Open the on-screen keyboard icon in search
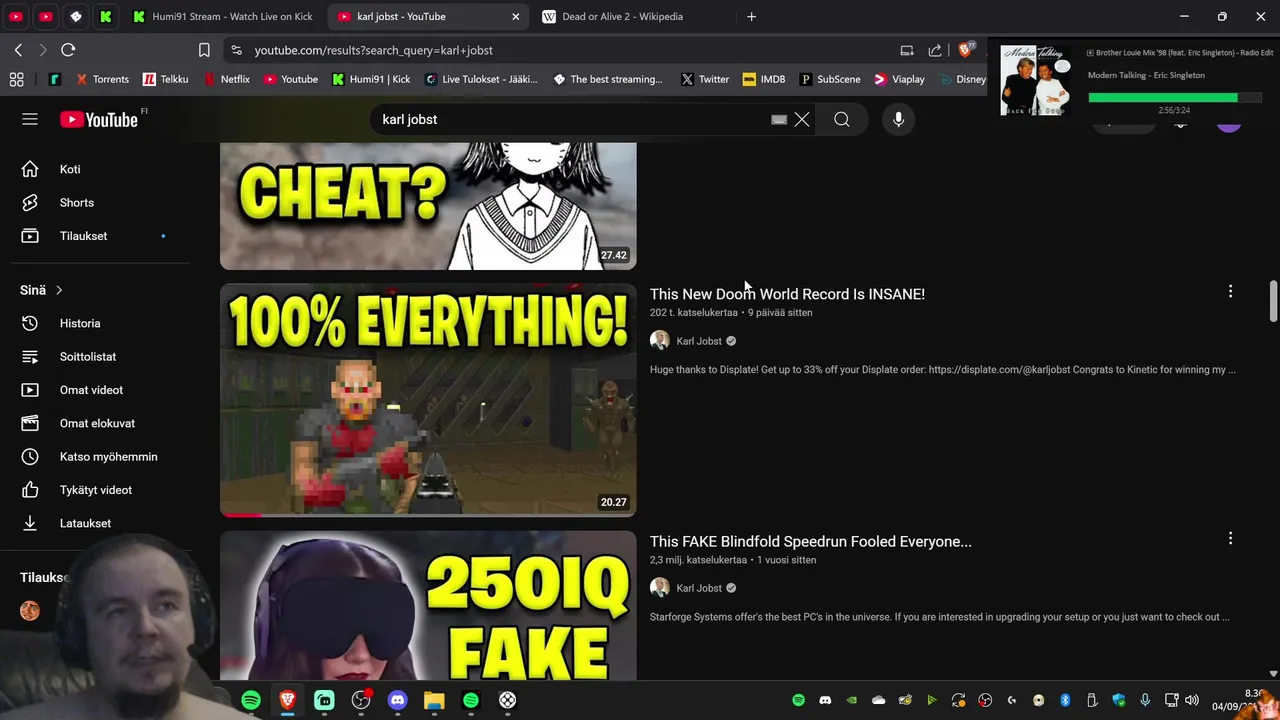The height and width of the screenshot is (720, 1280). tap(779, 119)
